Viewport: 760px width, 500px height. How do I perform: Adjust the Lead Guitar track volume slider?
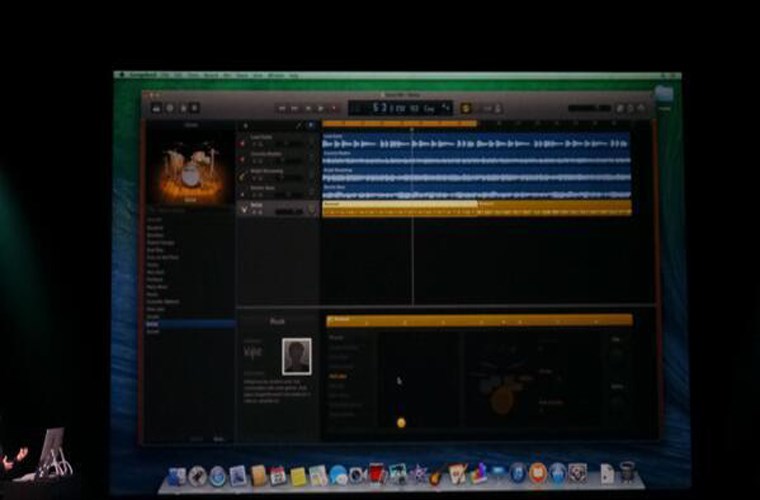pos(289,145)
